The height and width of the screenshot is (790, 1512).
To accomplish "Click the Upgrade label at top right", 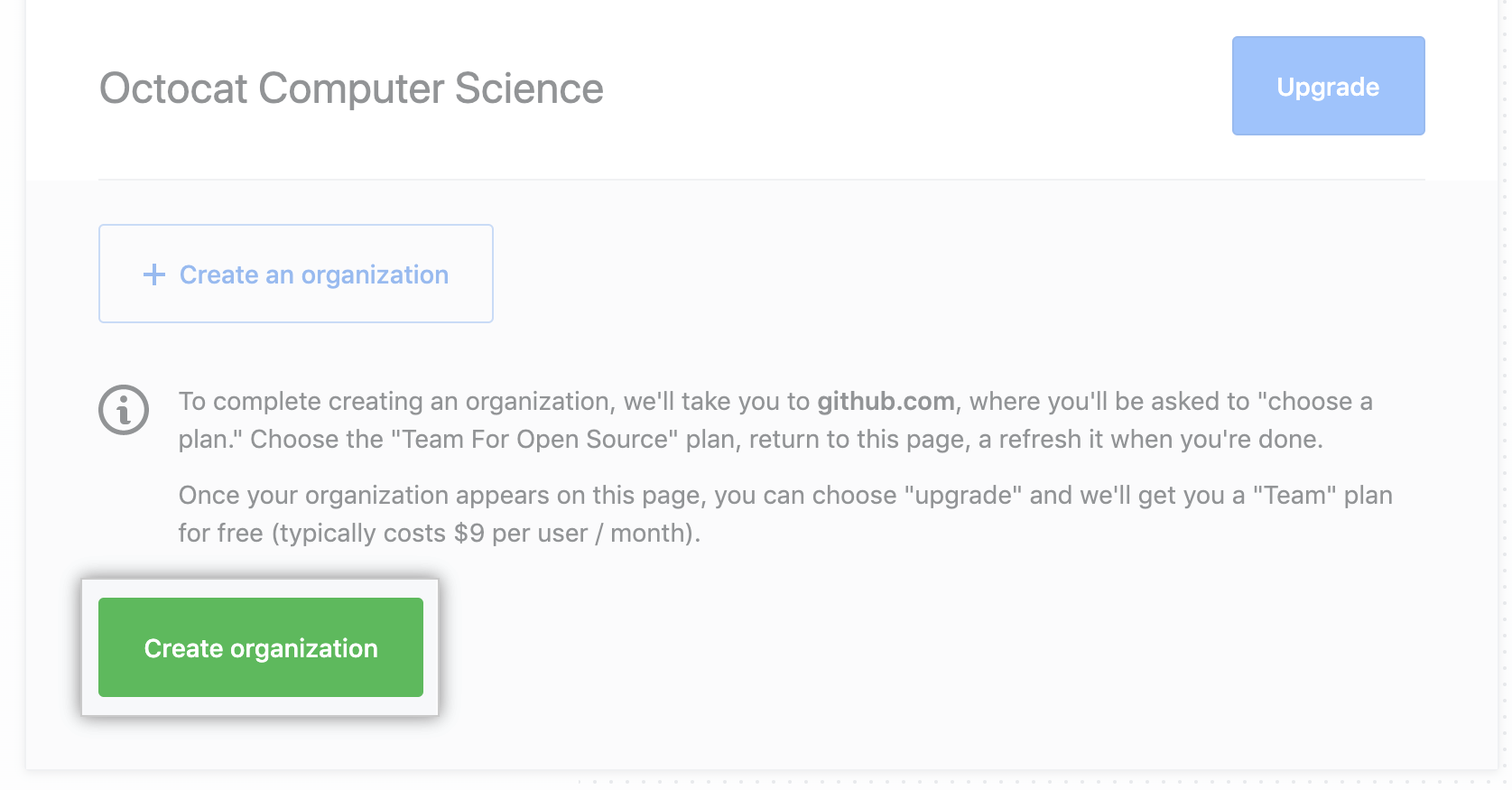I will click(1327, 86).
